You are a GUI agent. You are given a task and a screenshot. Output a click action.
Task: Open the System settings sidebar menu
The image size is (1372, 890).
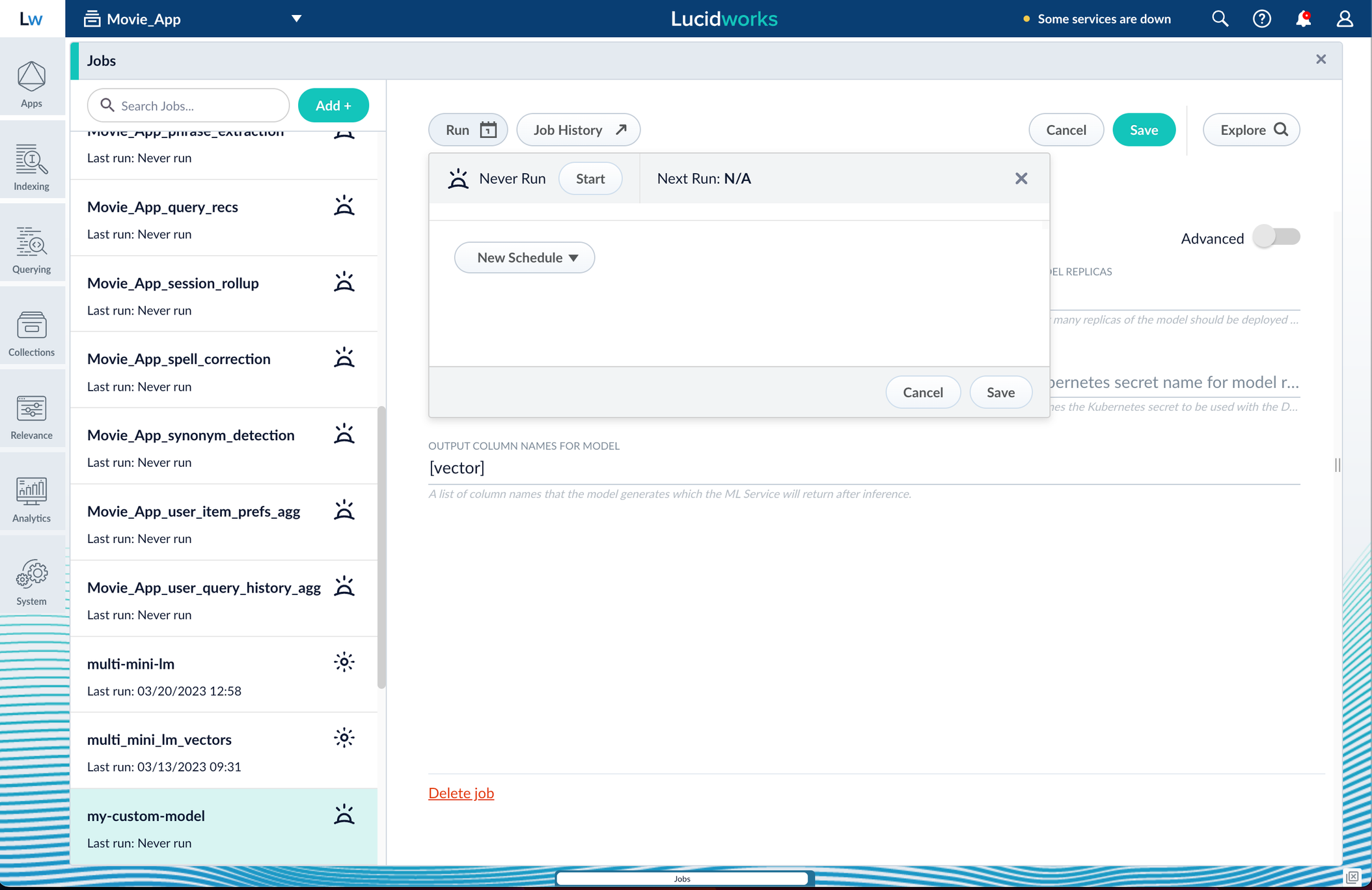click(31, 581)
